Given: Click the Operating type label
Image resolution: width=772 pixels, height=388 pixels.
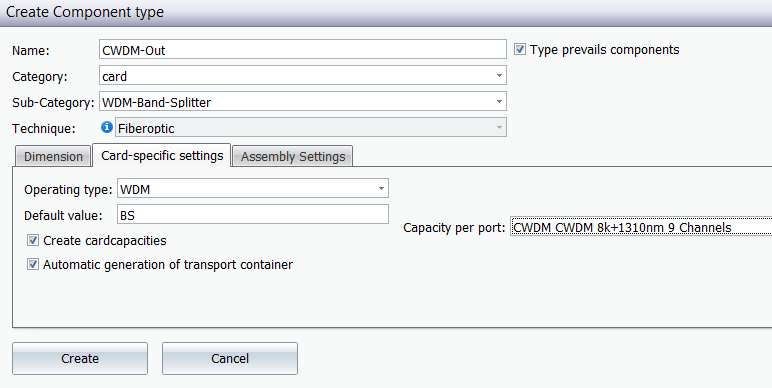Looking at the screenshot, I should coord(68,190).
